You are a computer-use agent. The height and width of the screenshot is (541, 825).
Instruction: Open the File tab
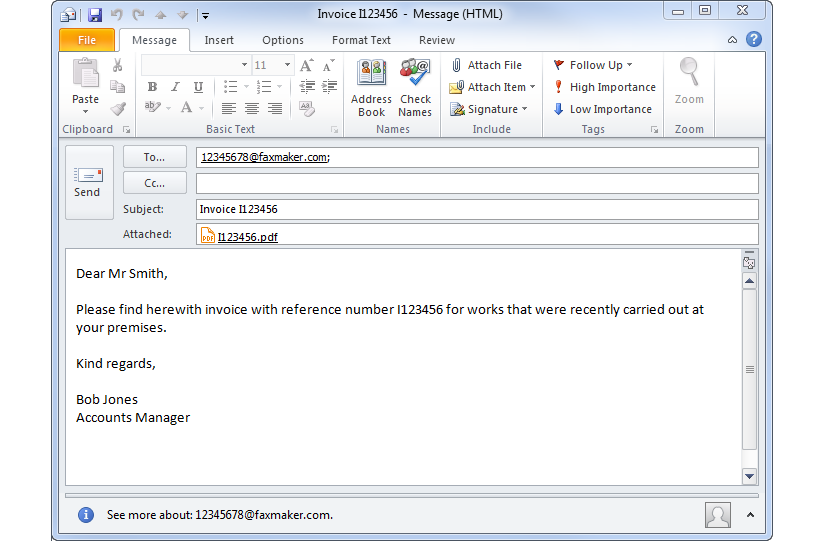(x=87, y=40)
